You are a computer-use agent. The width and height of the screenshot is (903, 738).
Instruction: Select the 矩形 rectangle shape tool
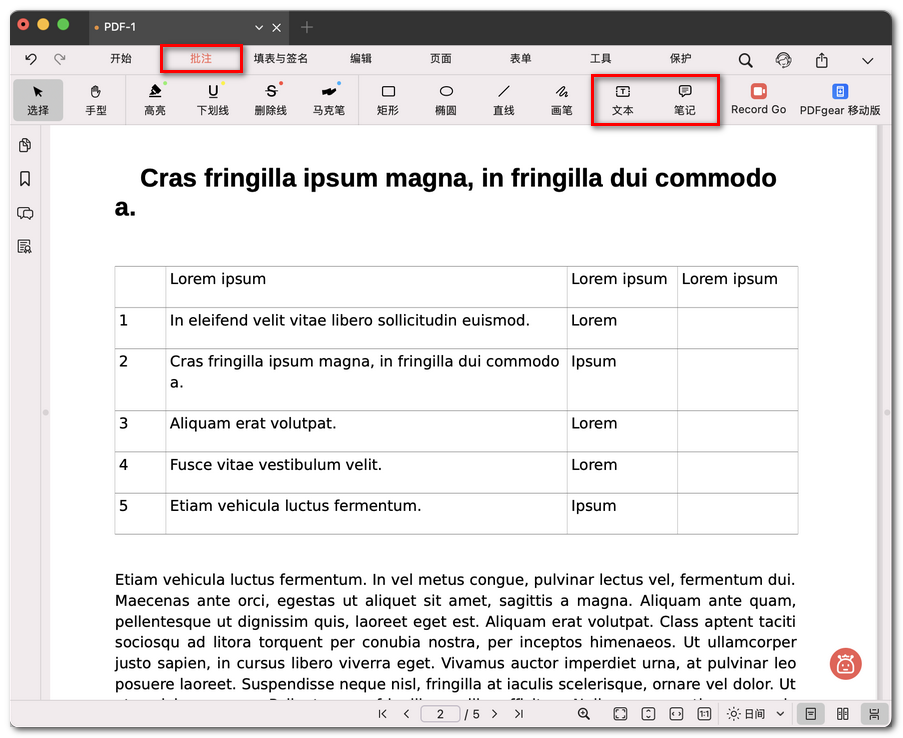pyautogui.click(x=388, y=99)
